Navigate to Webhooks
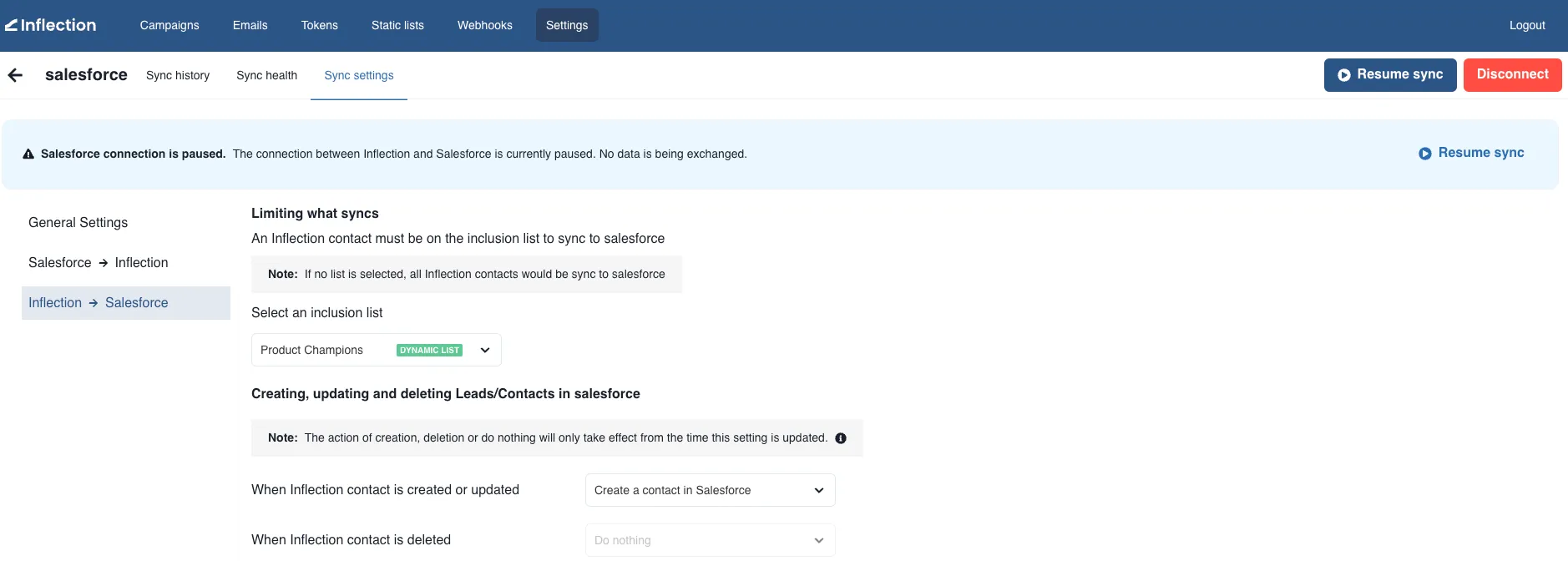Image resolution: width=1568 pixels, height=561 pixels. (x=485, y=25)
